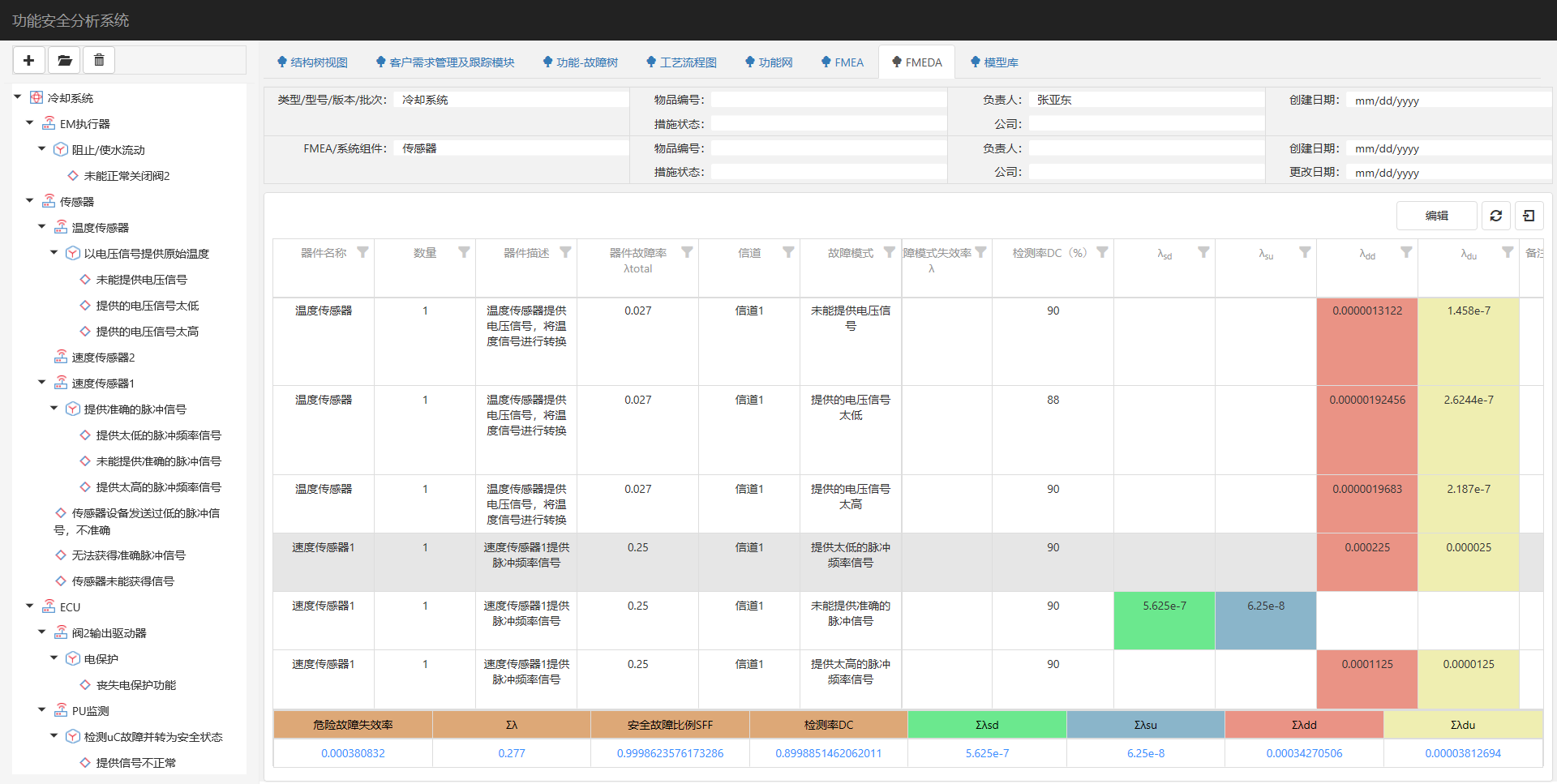Switch to the FMEA tab
1557x784 pixels.
pos(842,62)
